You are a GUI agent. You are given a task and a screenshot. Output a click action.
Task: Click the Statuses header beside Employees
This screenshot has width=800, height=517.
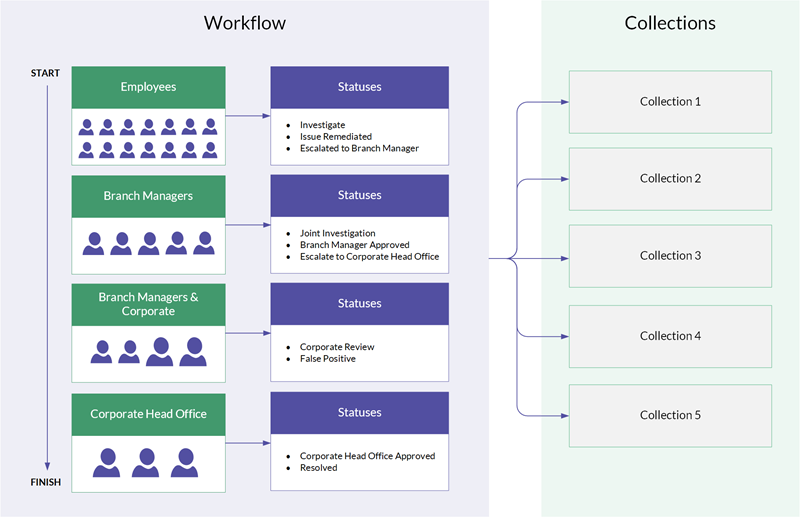coord(359,87)
